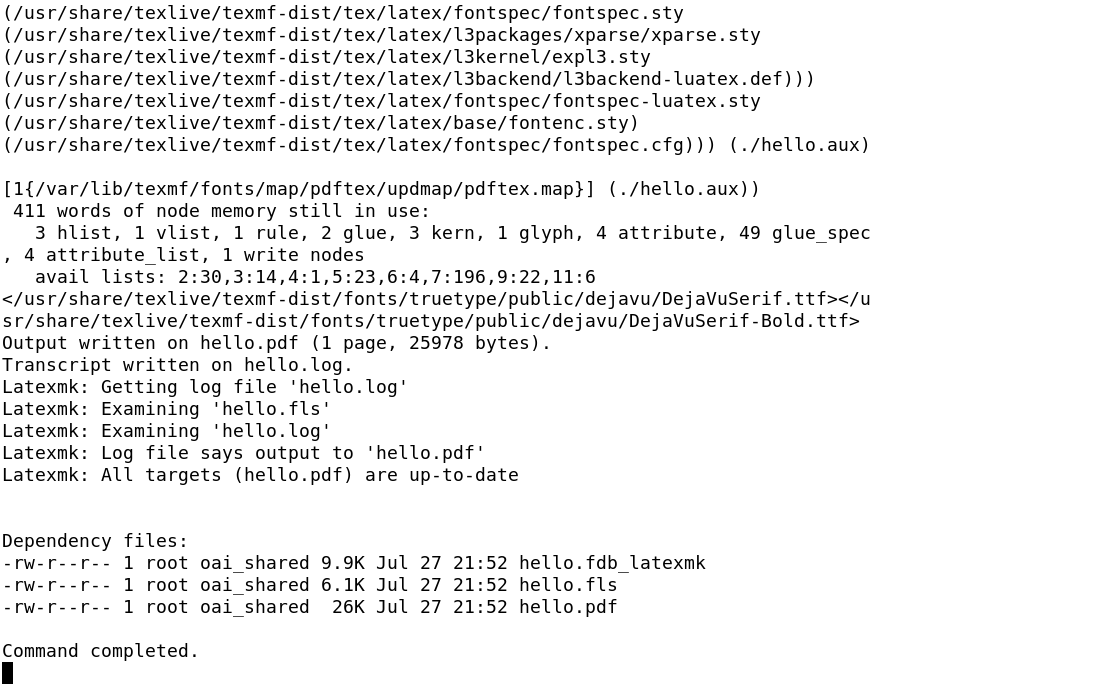This screenshot has height=700, width=1100.
Task: Click the DejaVuSerif-Bold.ttf font path
Action: [x=431, y=321]
